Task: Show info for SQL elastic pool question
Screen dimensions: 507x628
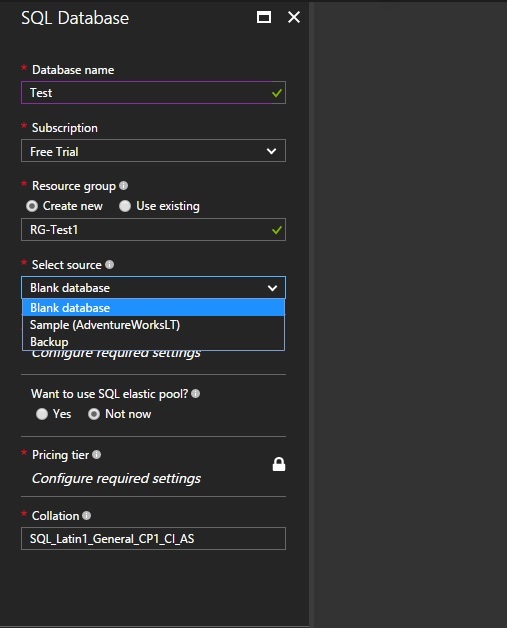Action: tap(195, 393)
